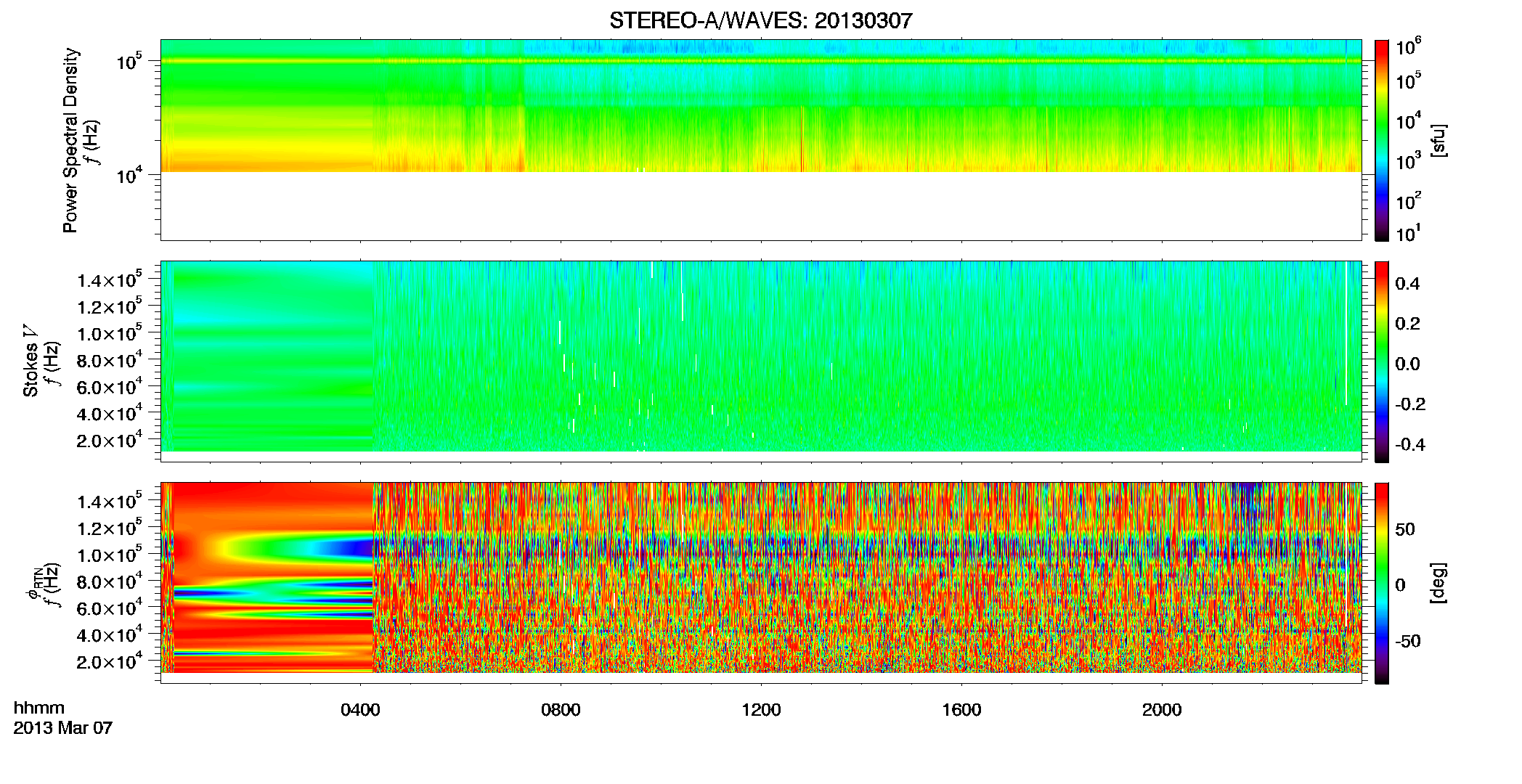1522x784 pixels.
Task: Click the 0.4 tick on the Stokes colorbar
Action: pyautogui.click(x=1407, y=283)
